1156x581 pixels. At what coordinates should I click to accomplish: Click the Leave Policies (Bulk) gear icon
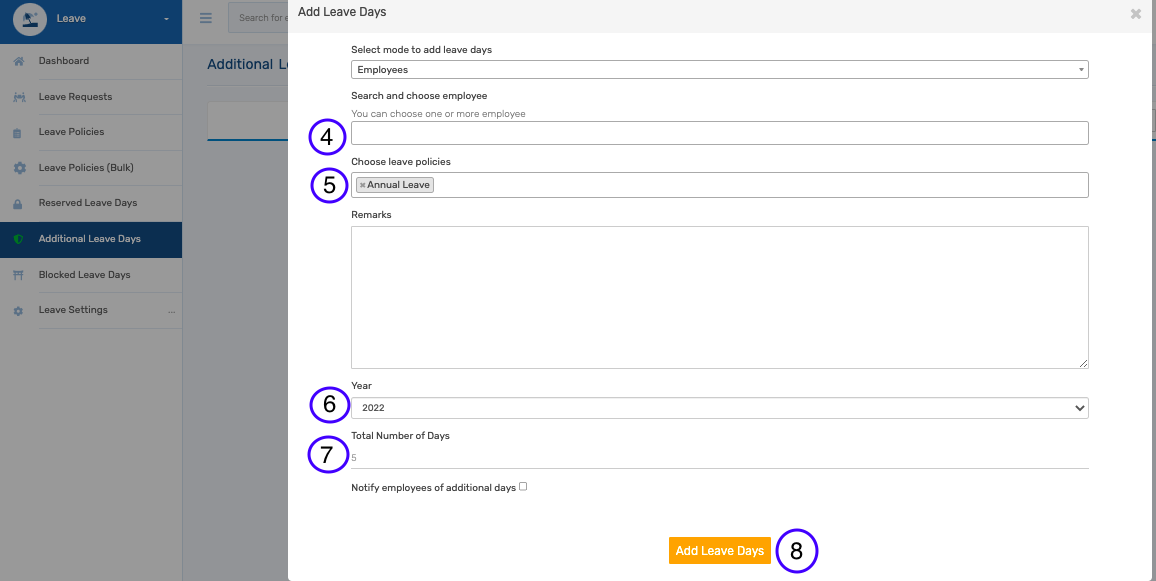(19, 168)
